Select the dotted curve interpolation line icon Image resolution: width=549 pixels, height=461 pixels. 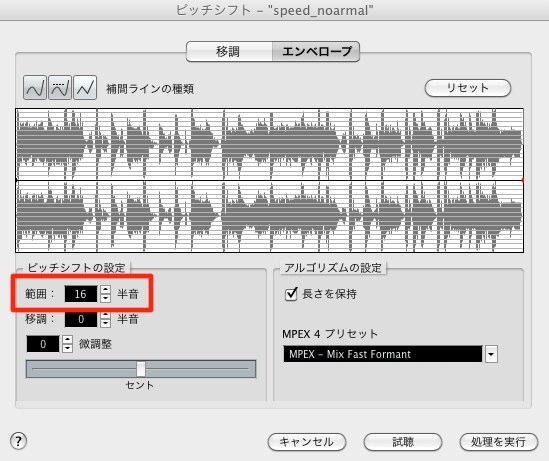pos(60,88)
